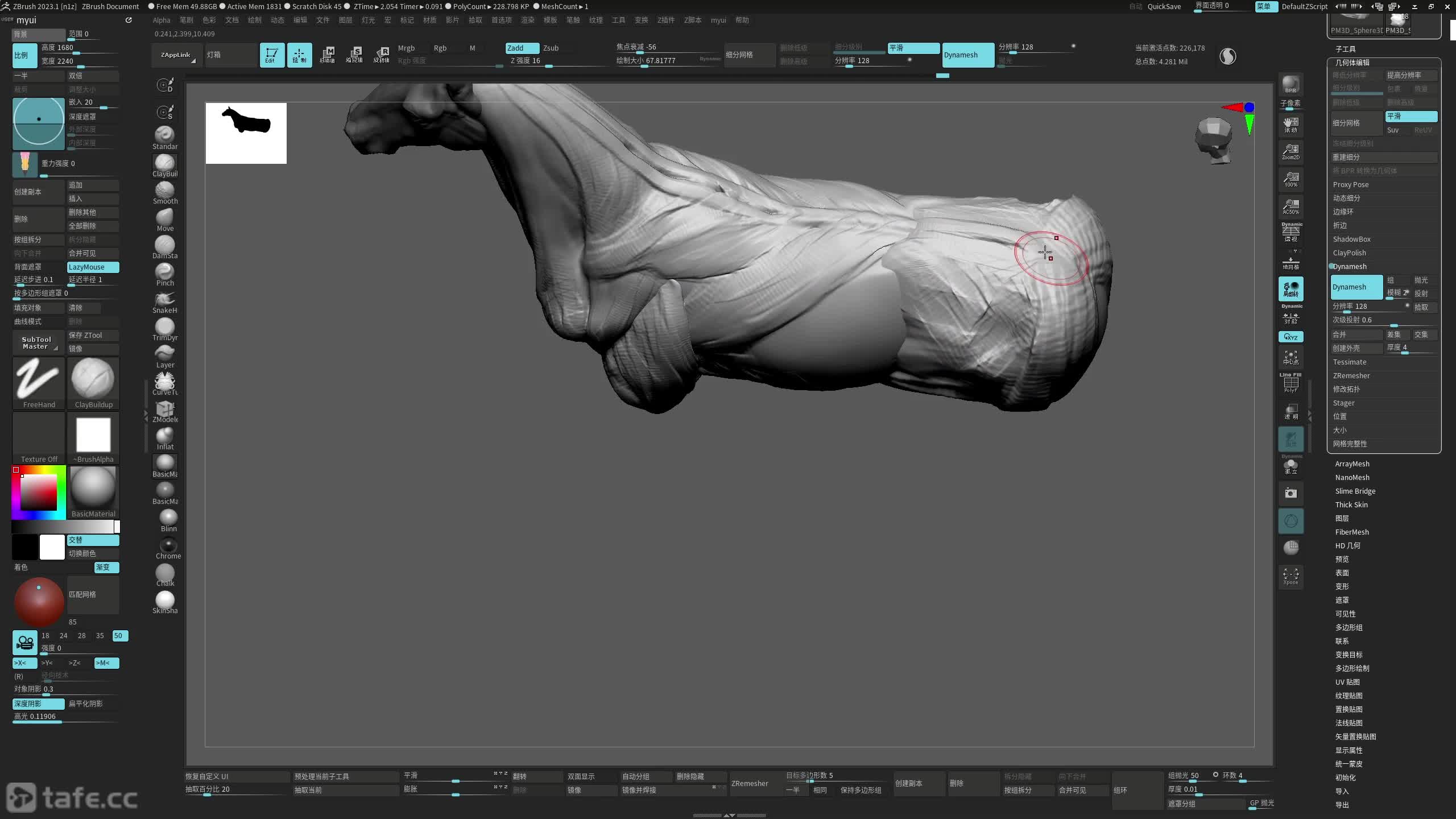
Task: Expand the ZRemesher section in geometry panel
Action: pos(1351,375)
